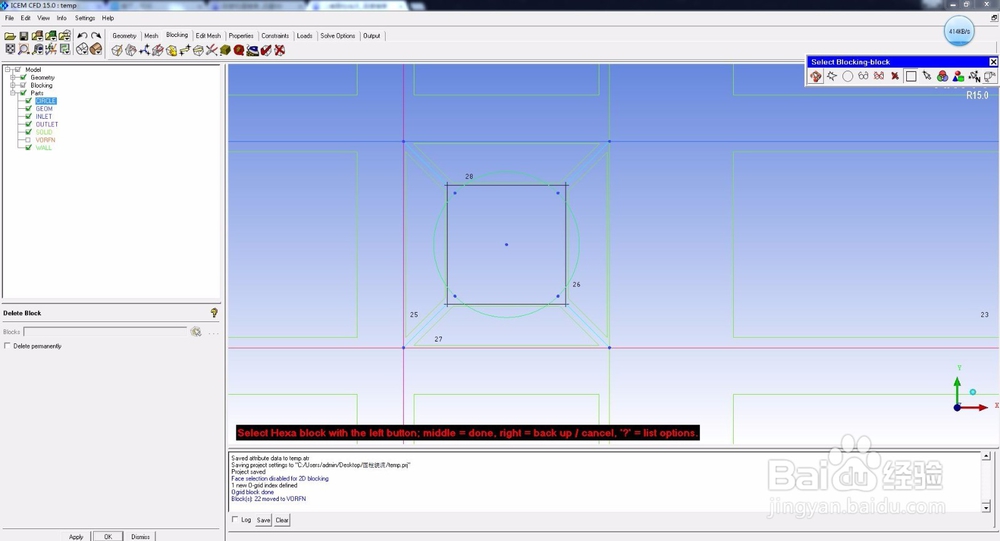Select the Associate blocking tool icon
This screenshot has width=1000, height=541.
171,50
